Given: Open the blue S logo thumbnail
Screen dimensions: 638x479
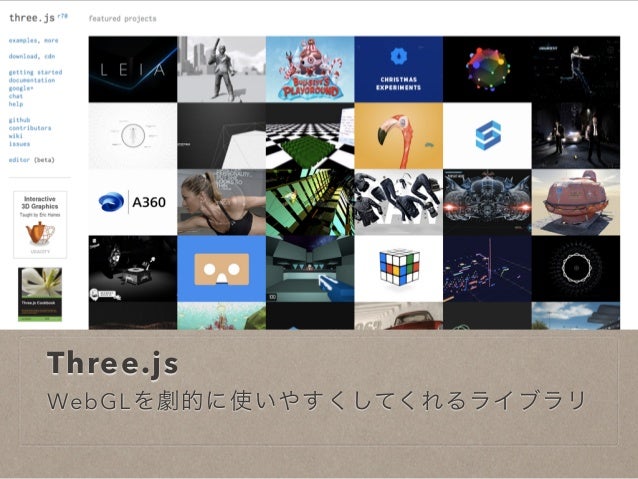Looking at the screenshot, I should pyautogui.click(x=487, y=136).
